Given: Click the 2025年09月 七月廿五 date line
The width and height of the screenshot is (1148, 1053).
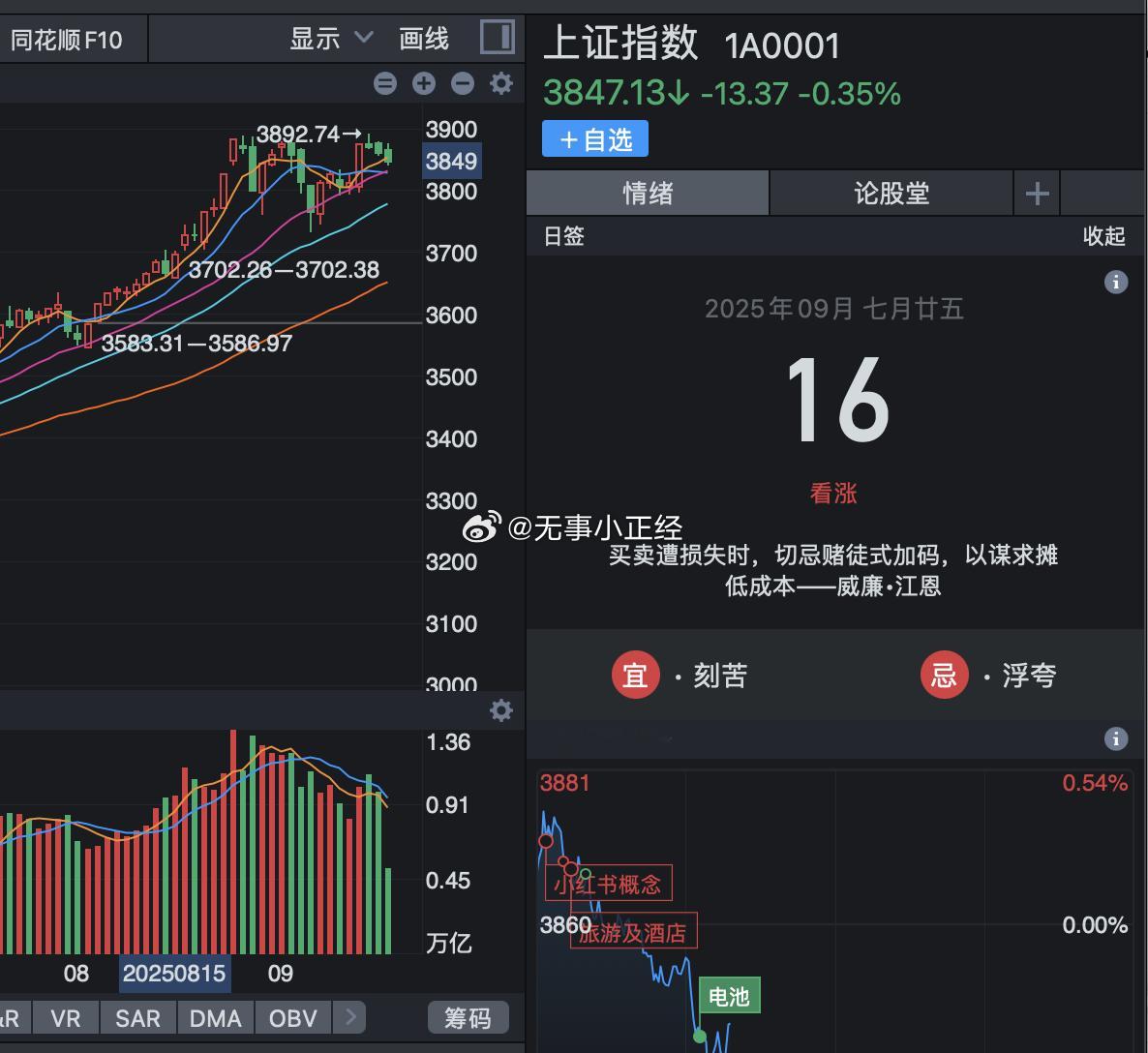Looking at the screenshot, I should 834,309.
